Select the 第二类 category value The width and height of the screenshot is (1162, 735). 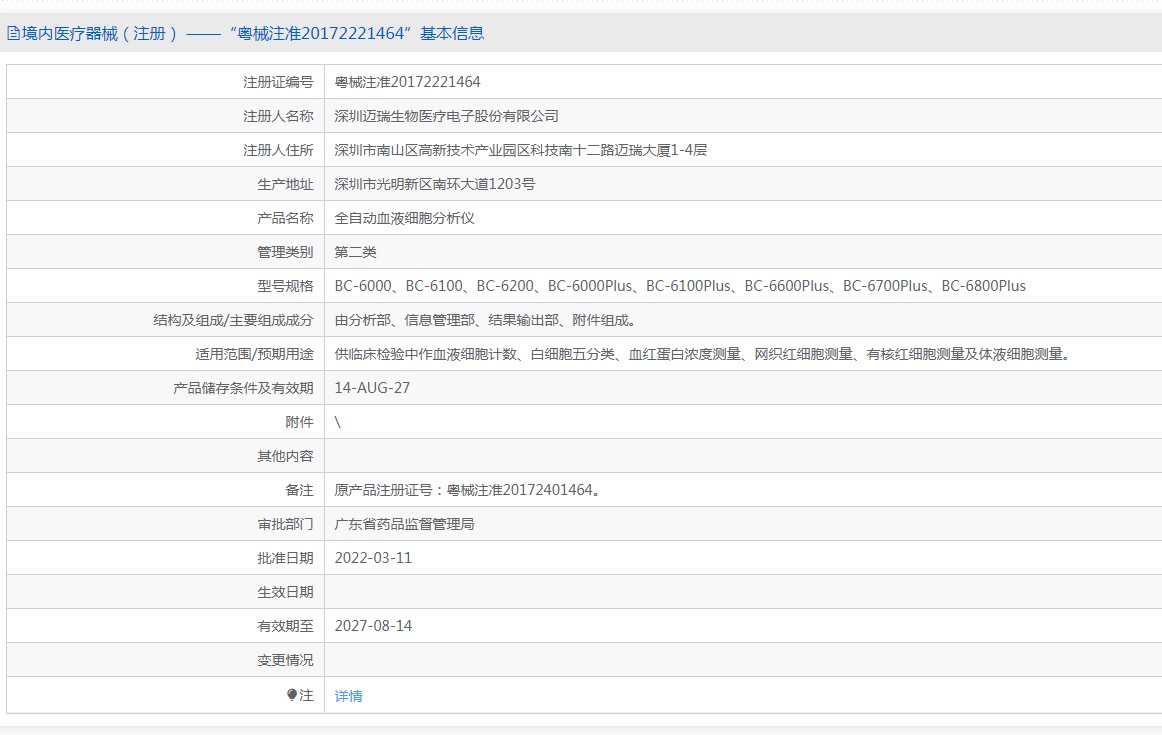tap(355, 253)
